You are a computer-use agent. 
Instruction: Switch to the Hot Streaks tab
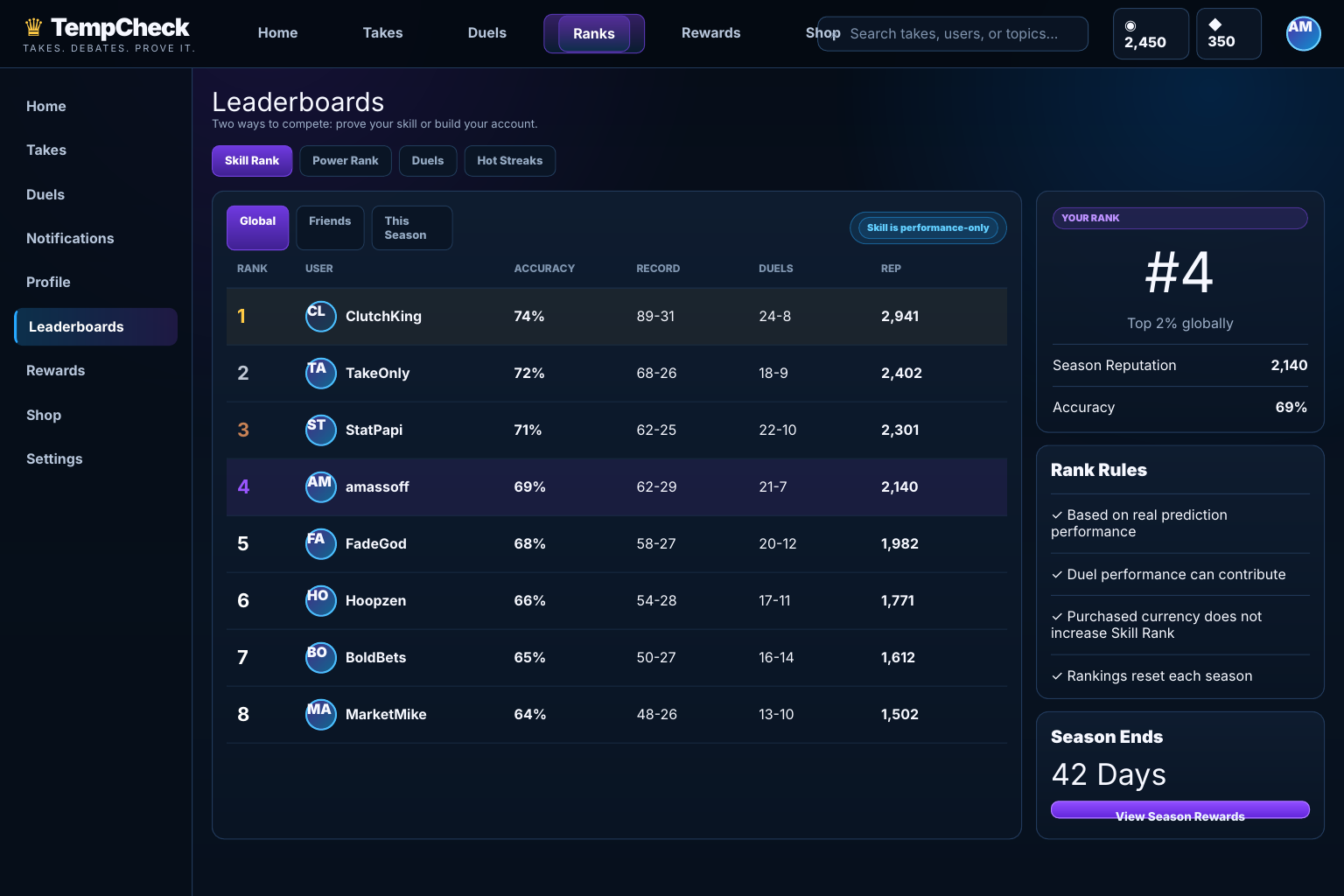(x=509, y=161)
